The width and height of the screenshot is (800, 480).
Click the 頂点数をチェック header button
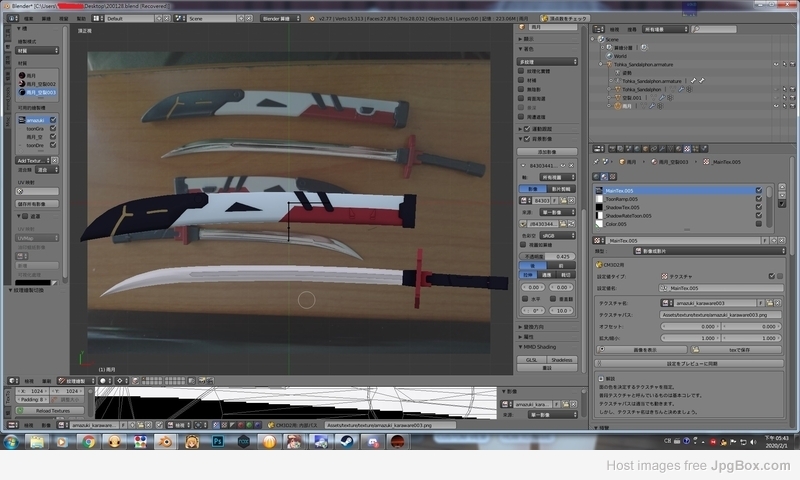click(x=564, y=18)
